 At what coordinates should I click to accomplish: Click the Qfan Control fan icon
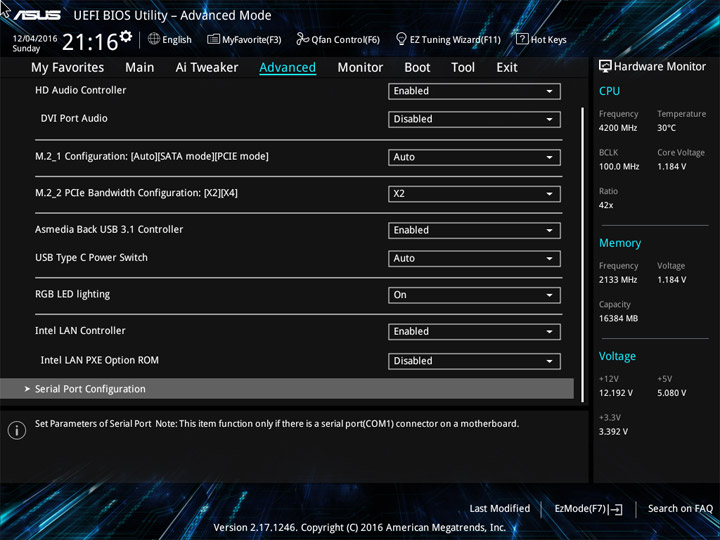[302, 39]
